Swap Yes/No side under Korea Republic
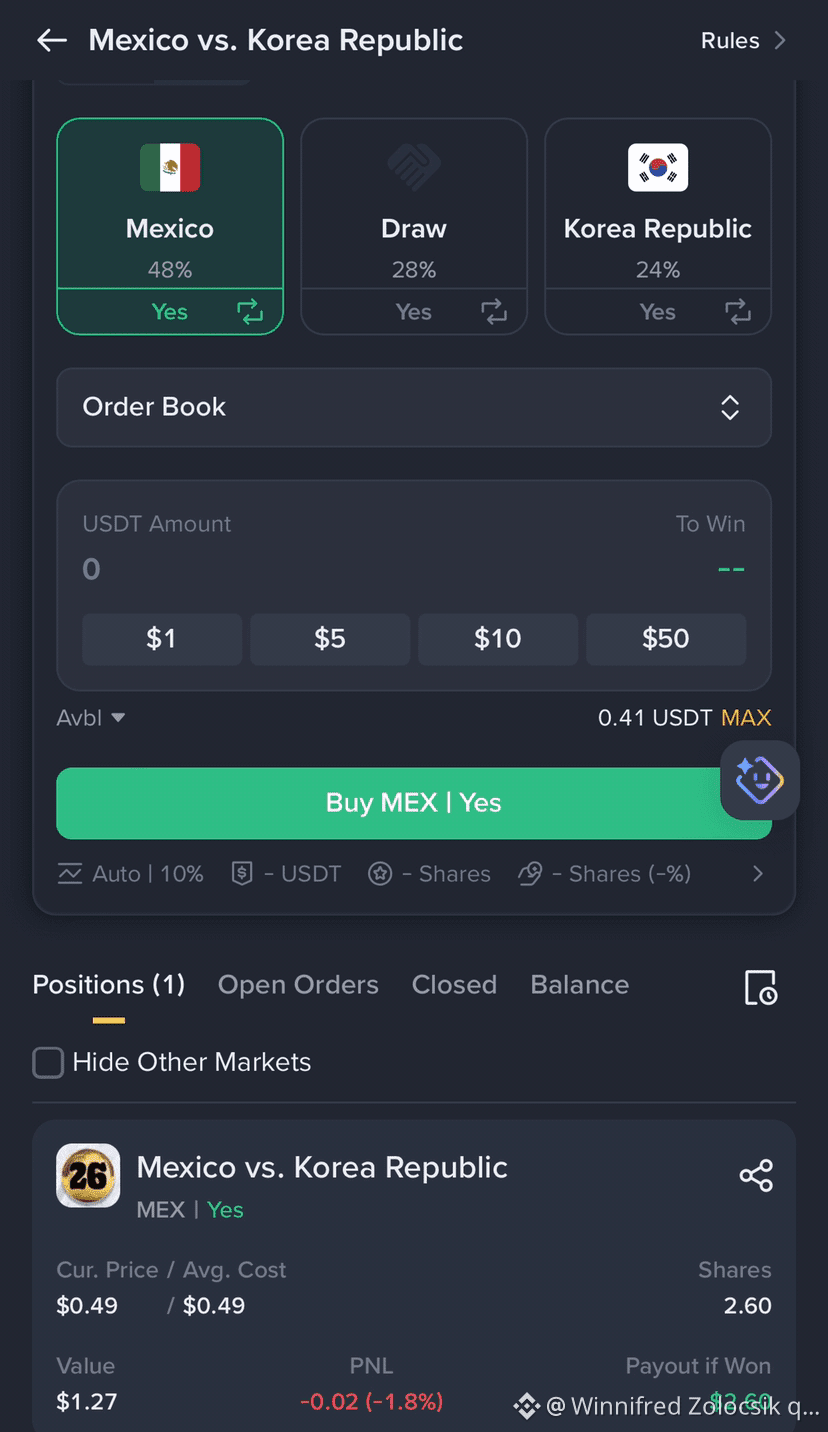 click(x=738, y=312)
